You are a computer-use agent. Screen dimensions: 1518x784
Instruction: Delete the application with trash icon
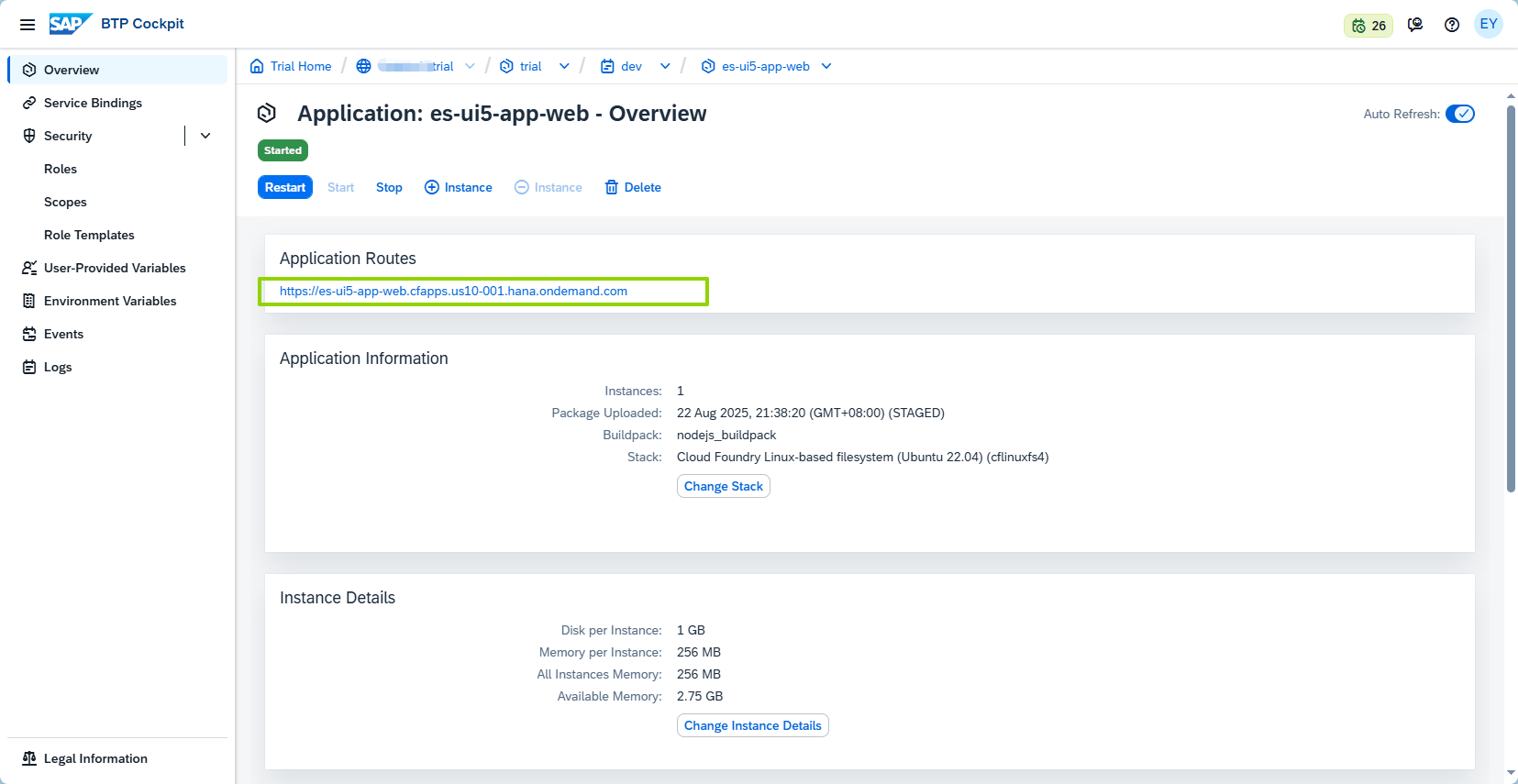click(633, 187)
